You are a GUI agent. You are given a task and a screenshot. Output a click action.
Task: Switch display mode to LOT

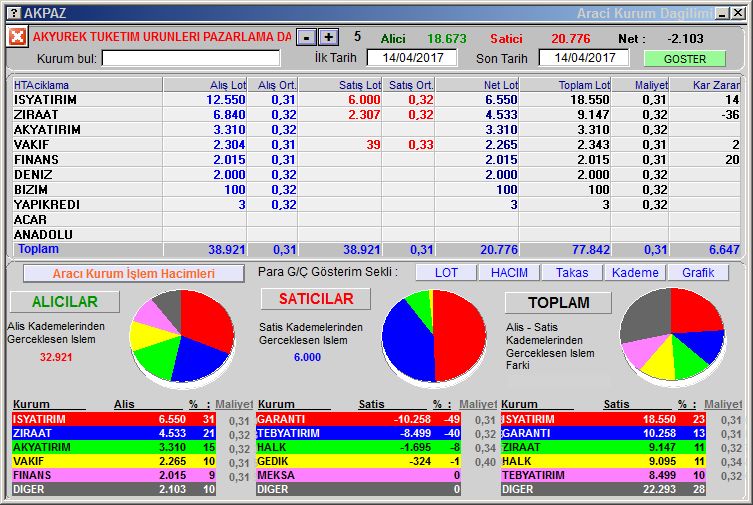coord(446,273)
